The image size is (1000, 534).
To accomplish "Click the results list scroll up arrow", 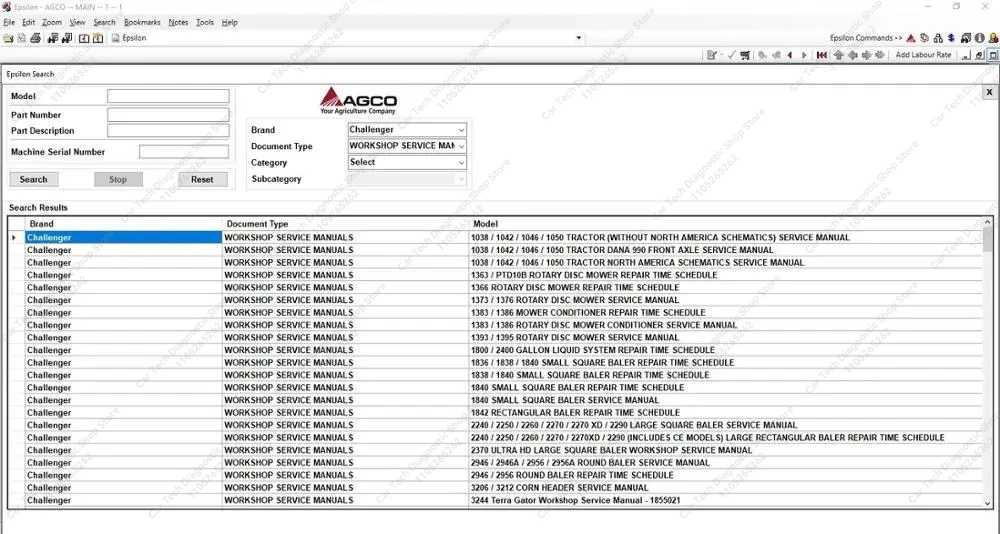I will [x=988, y=222].
